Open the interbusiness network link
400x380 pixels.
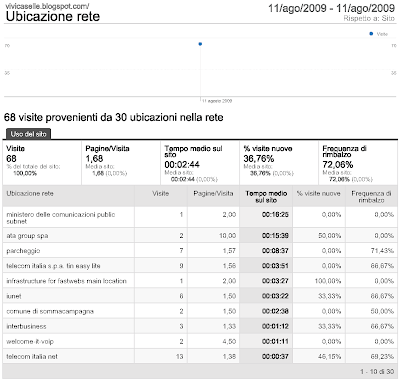tap(26, 326)
